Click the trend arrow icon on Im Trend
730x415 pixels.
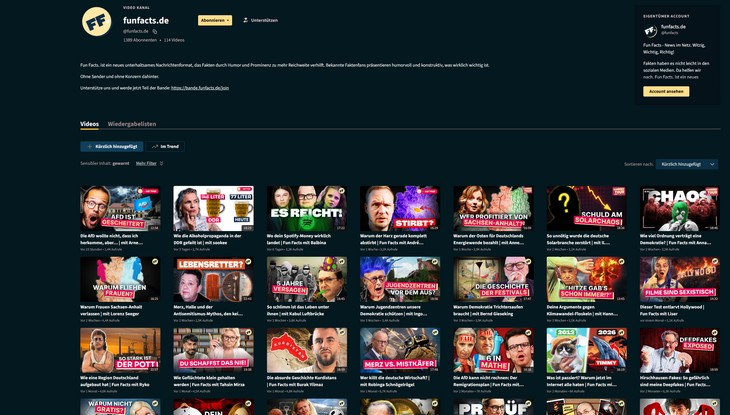[155, 147]
